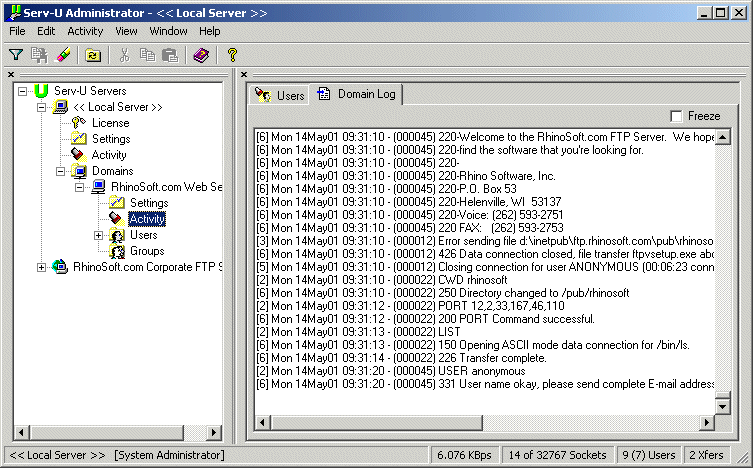Click the log's vertical scrollbar up arrow
753x468 pixels.
pos(724,136)
